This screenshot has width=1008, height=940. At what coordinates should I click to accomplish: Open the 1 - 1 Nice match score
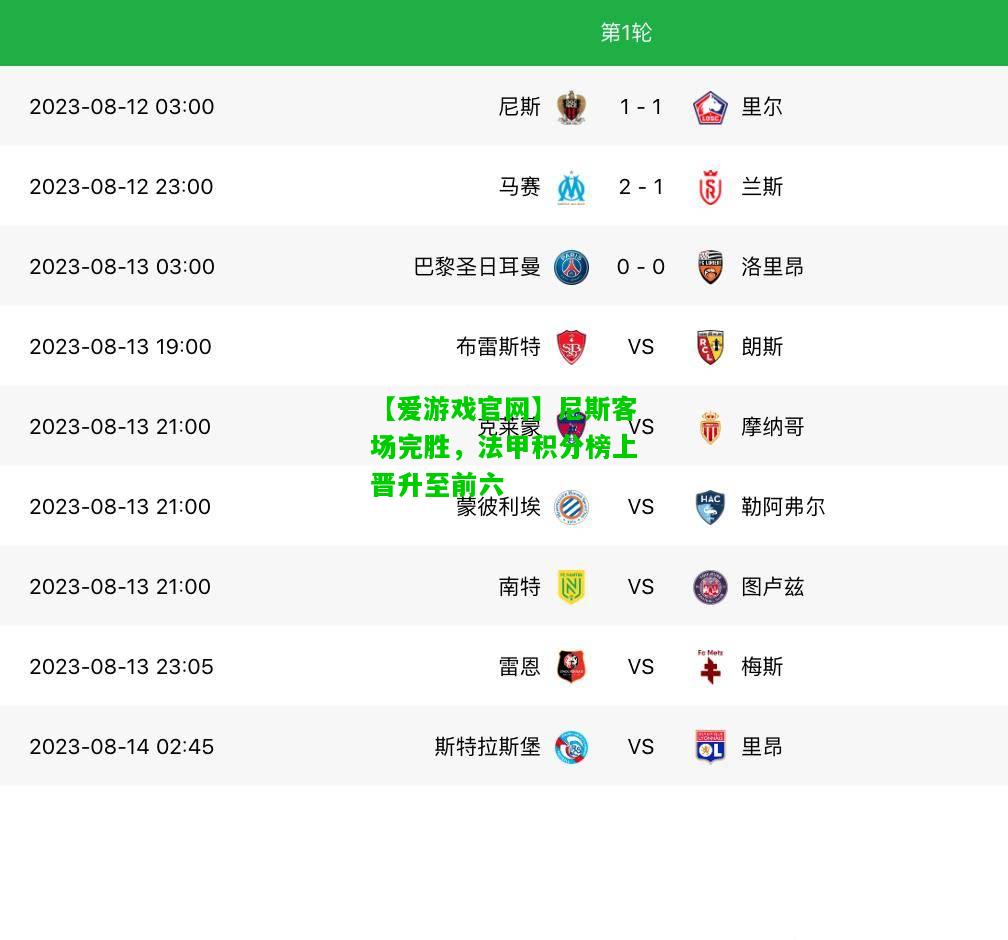point(640,107)
